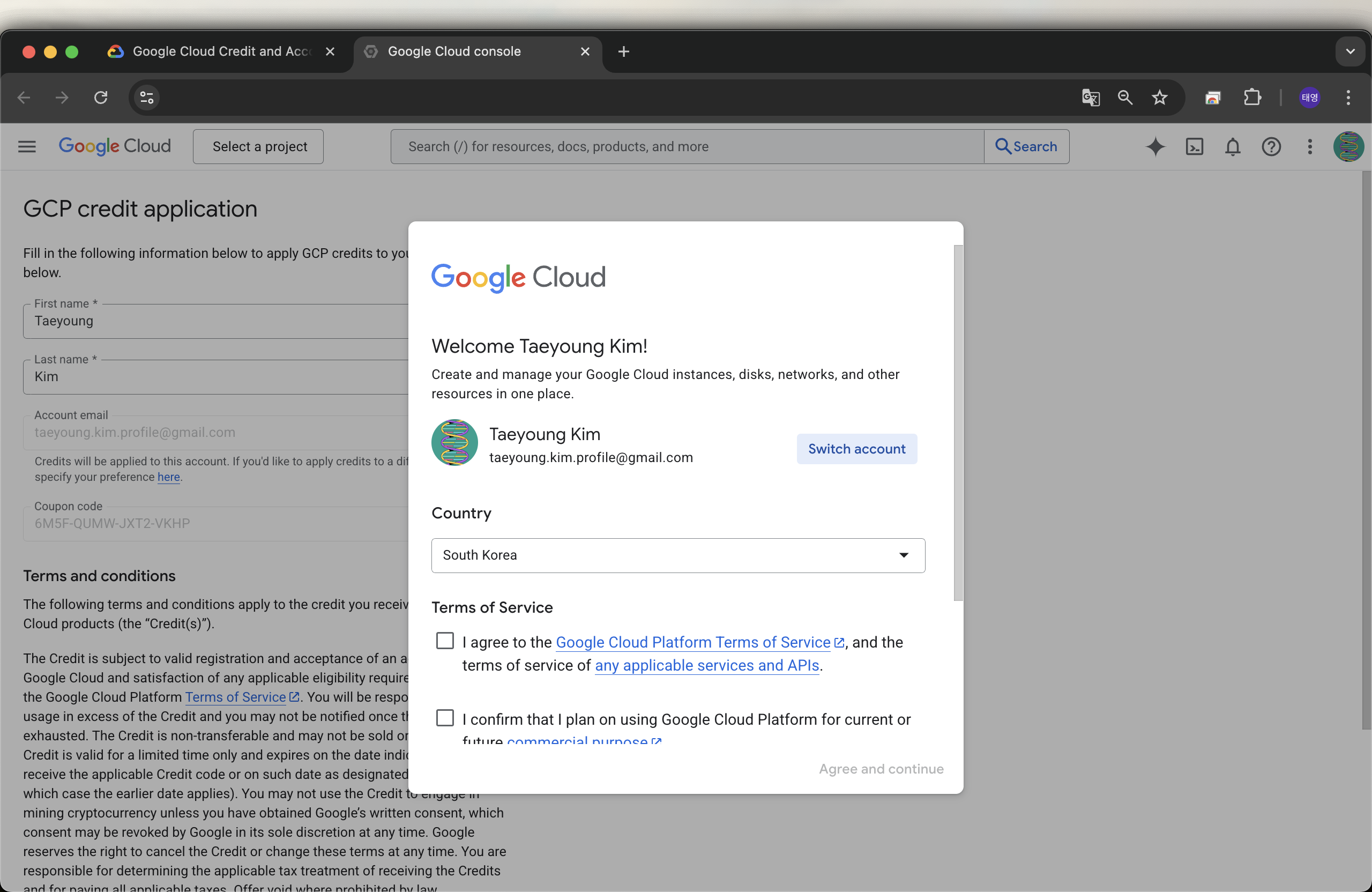Open the help question mark menu
1372x892 pixels.
coord(1271,146)
